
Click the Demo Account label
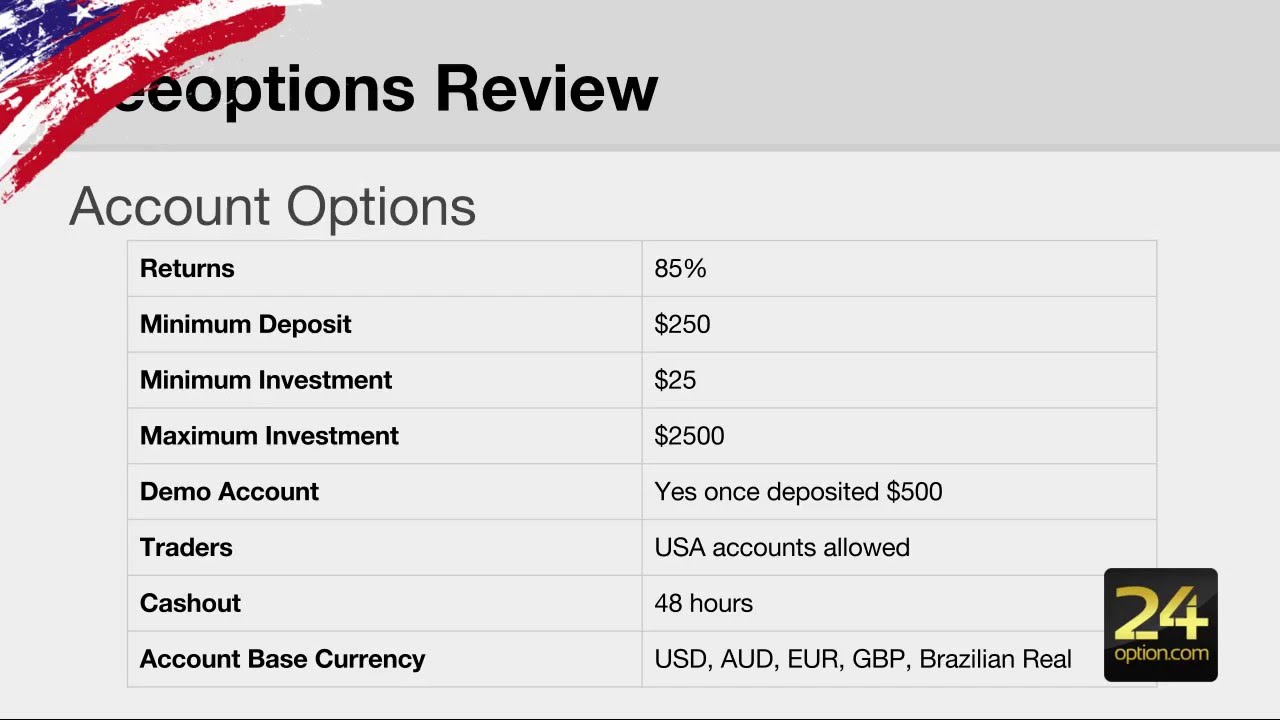click(229, 492)
